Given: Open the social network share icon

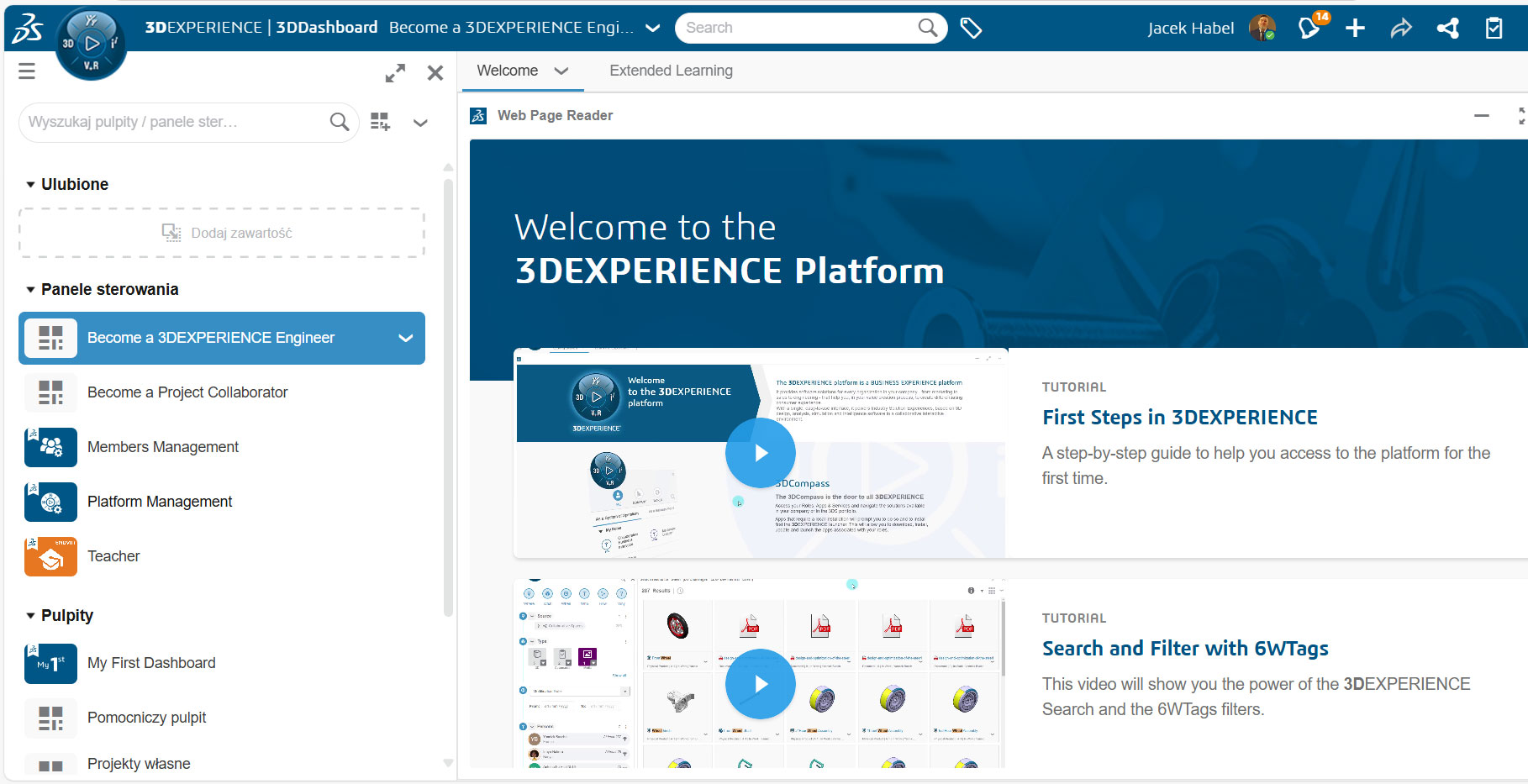Looking at the screenshot, I should [x=1447, y=28].
